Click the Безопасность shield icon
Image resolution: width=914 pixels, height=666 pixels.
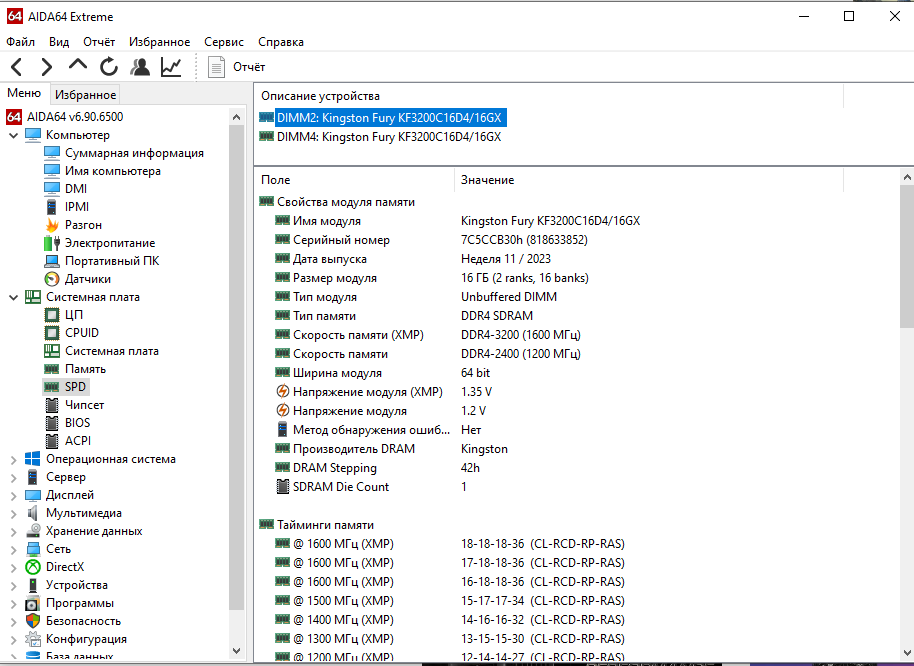pos(33,621)
